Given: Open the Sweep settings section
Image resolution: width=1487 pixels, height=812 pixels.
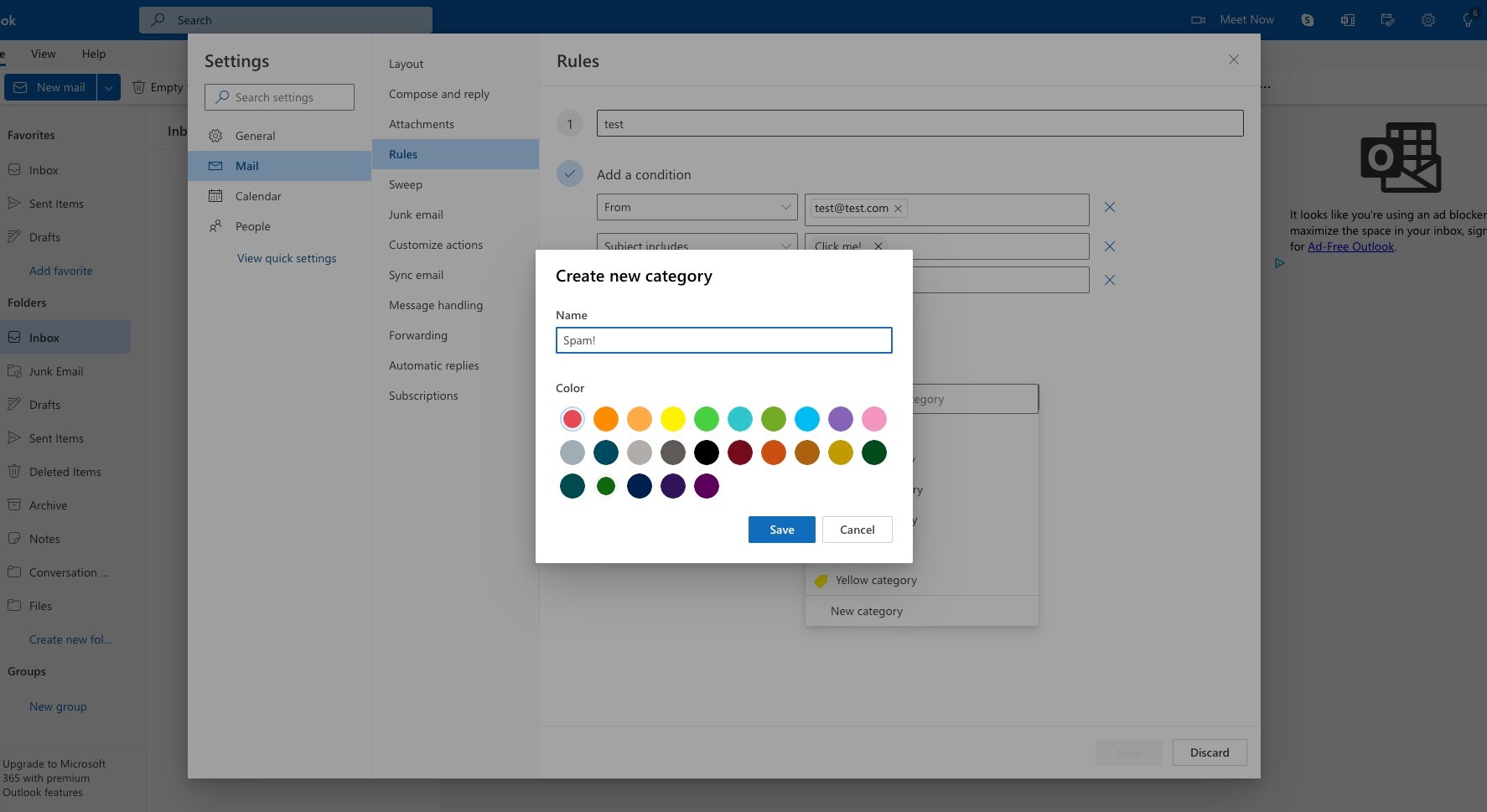Looking at the screenshot, I should pyautogui.click(x=406, y=184).
